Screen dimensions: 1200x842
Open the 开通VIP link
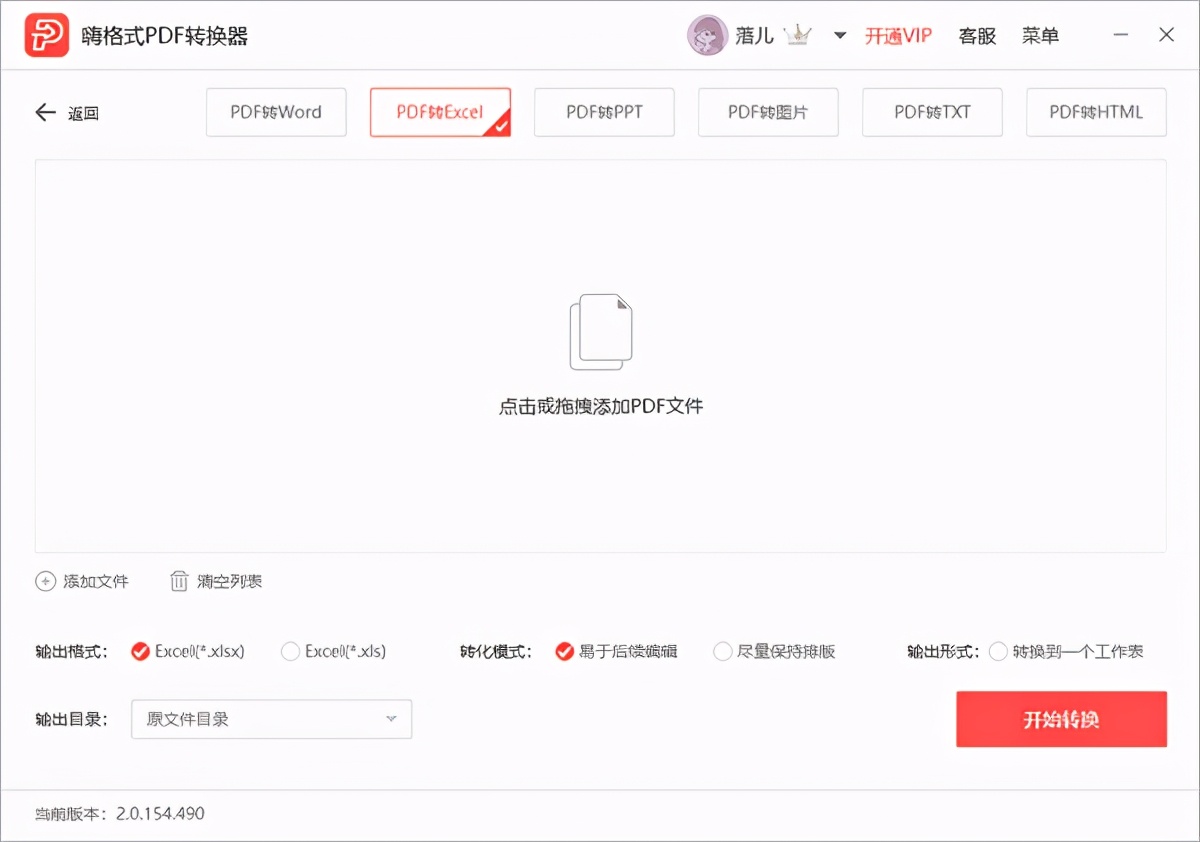point(897,35)
